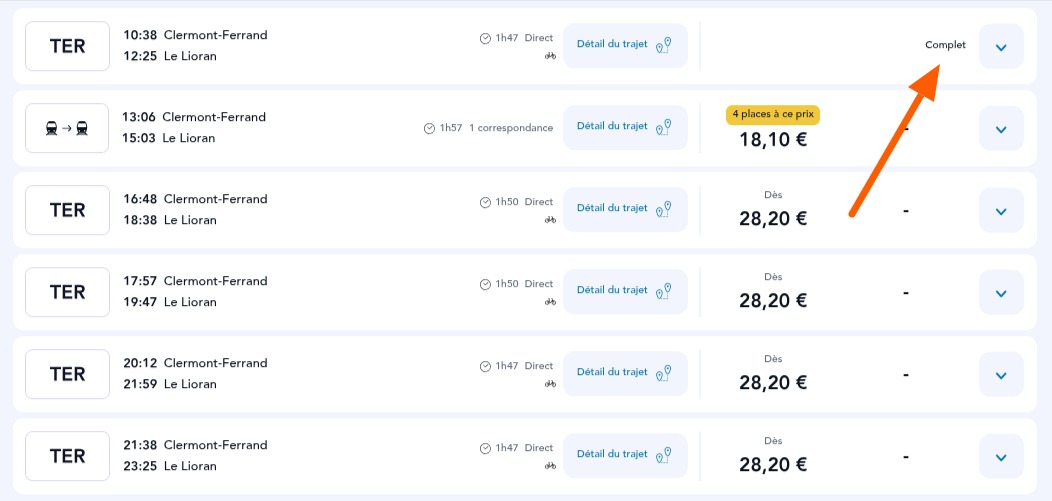Click the TER badge for the 17:57 train

coord(67,292)
